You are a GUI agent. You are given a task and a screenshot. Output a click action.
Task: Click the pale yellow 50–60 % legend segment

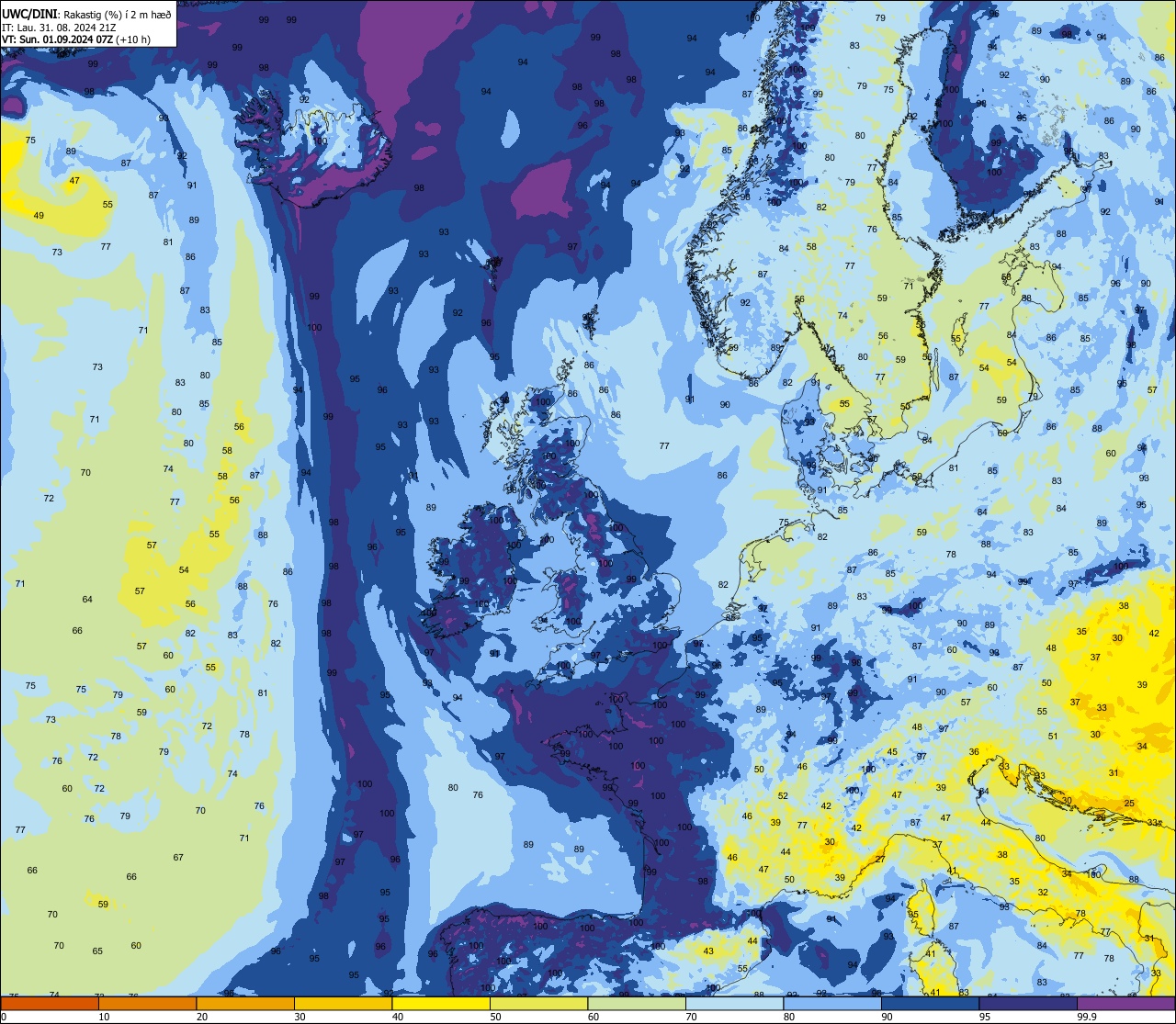click(x=538, y=1003)
